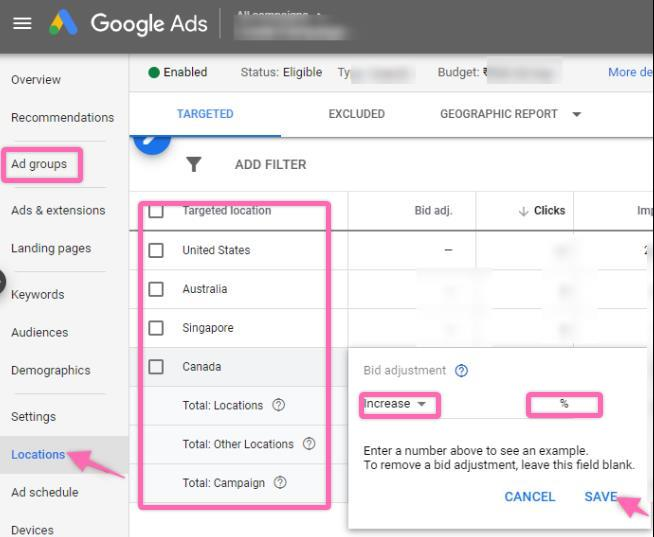This screenshot has width=654, height=537.
Task: Cancel the bid adjustment dialog
Action: (529, 497)
